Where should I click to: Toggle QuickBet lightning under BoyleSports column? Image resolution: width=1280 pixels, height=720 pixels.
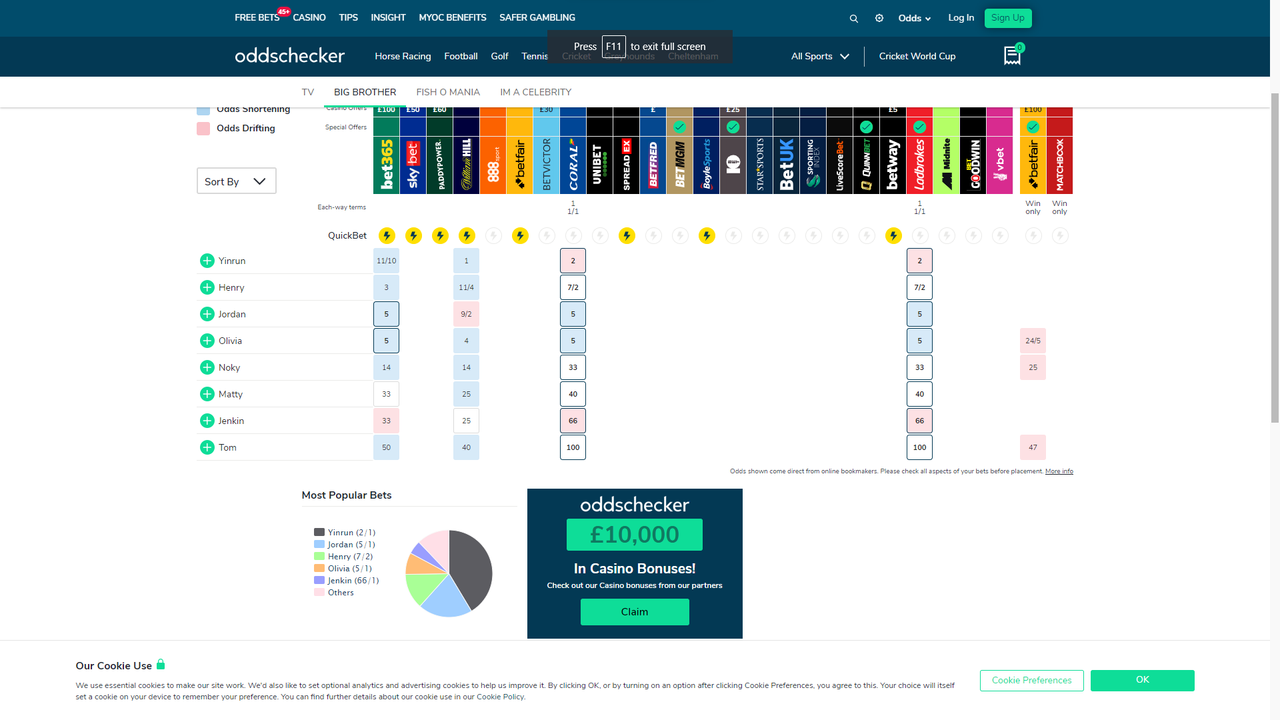pyautogui.click(x=706, y=236)
